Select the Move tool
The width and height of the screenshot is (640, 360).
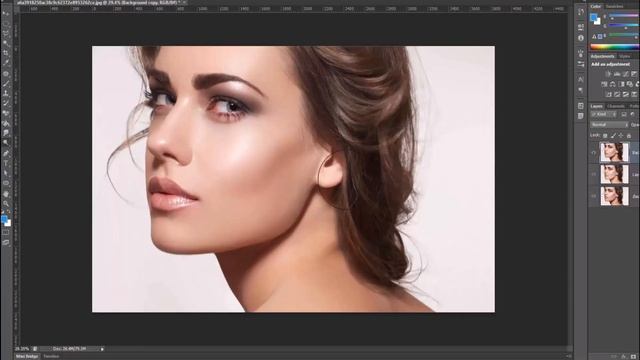pos(6,14)
